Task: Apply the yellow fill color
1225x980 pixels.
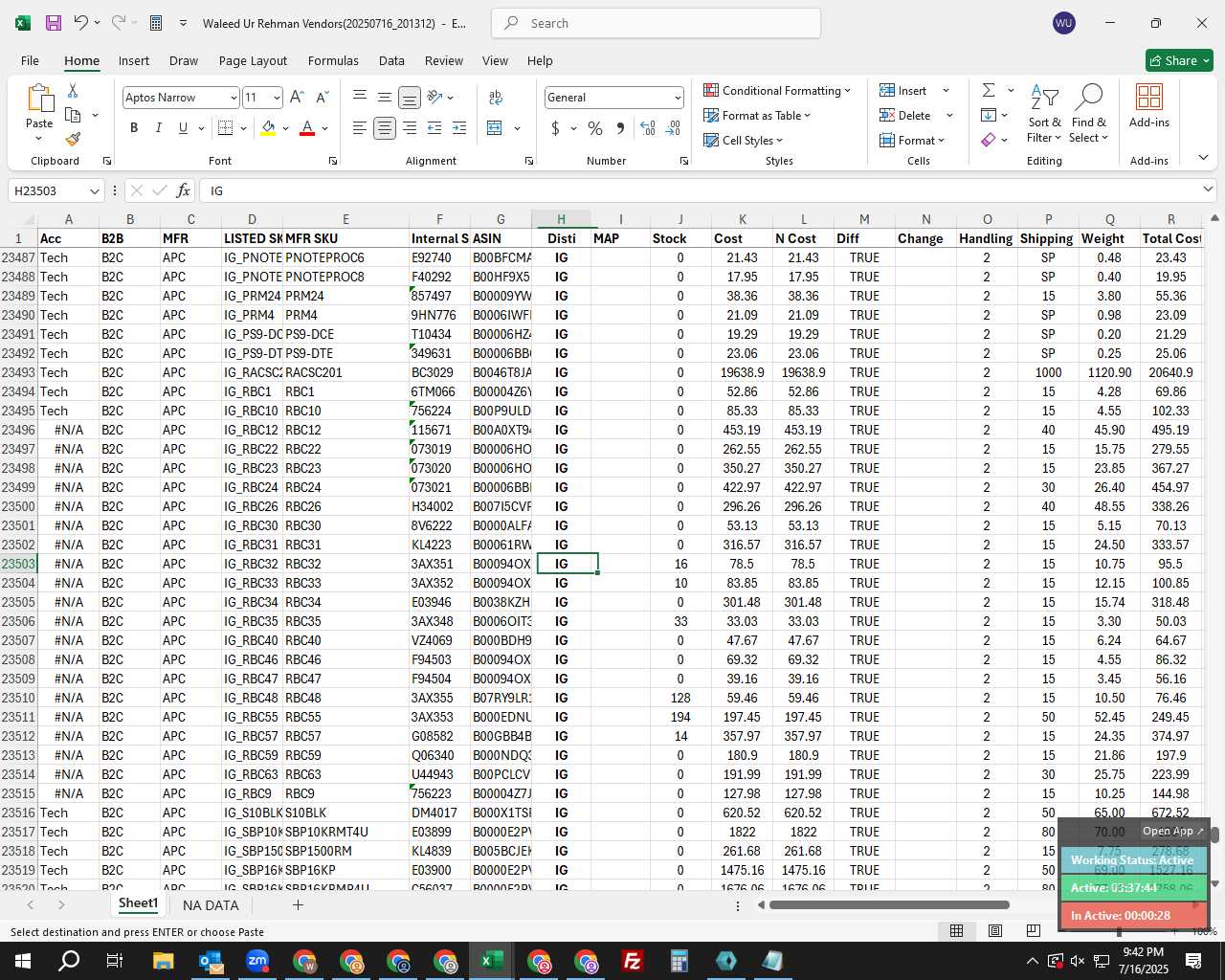Action: [268, 128]
